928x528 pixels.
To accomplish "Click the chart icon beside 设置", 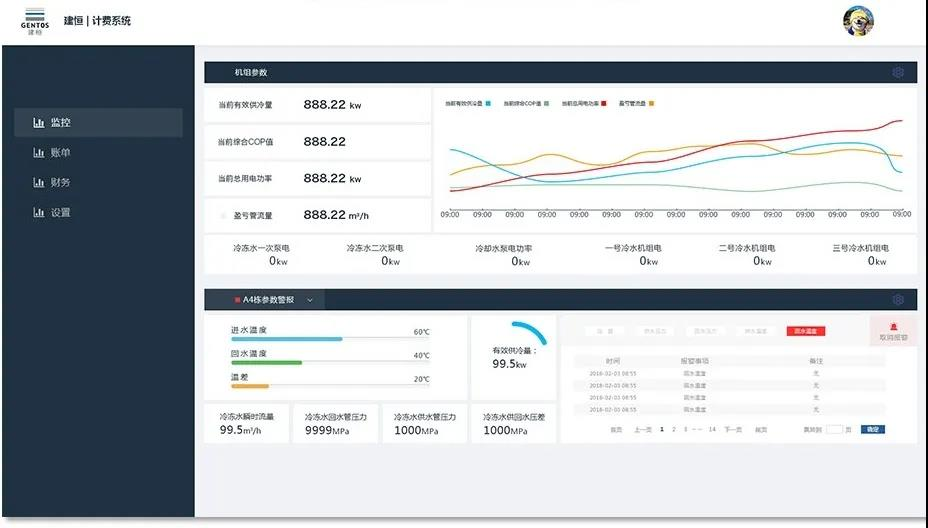I will (39, 213).
